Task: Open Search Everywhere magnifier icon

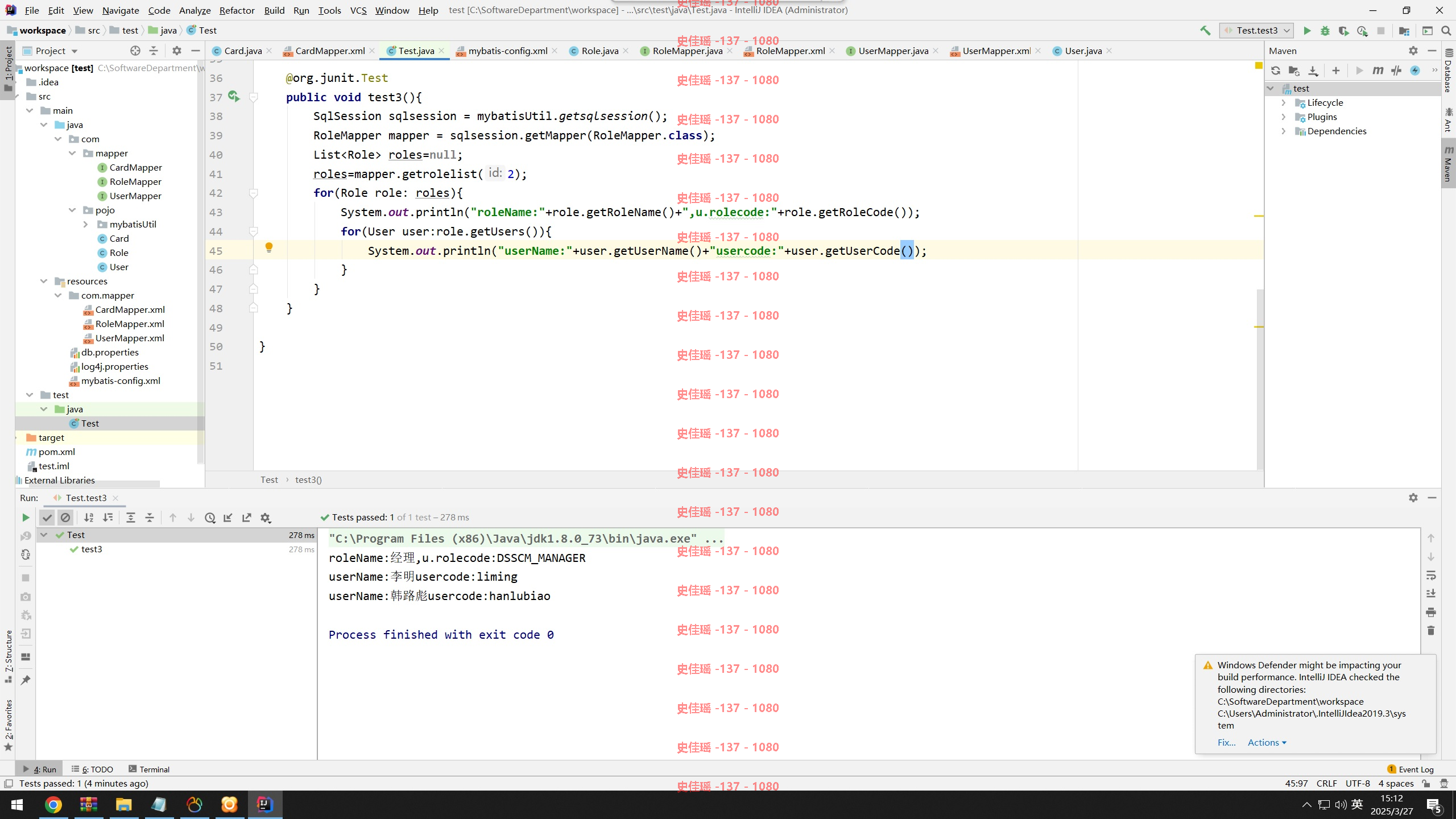Action: click(1446, 31)
